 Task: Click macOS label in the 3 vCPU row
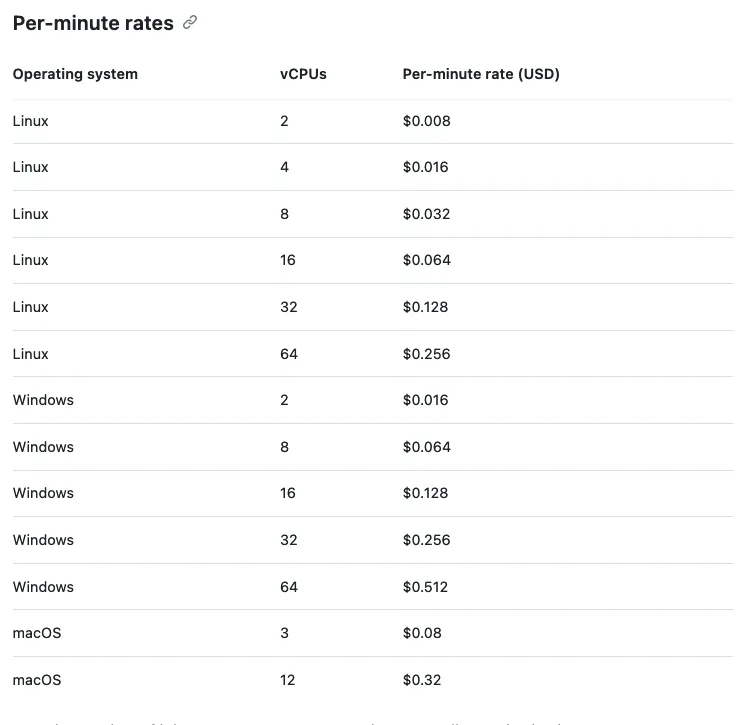(x=37, y=633)
